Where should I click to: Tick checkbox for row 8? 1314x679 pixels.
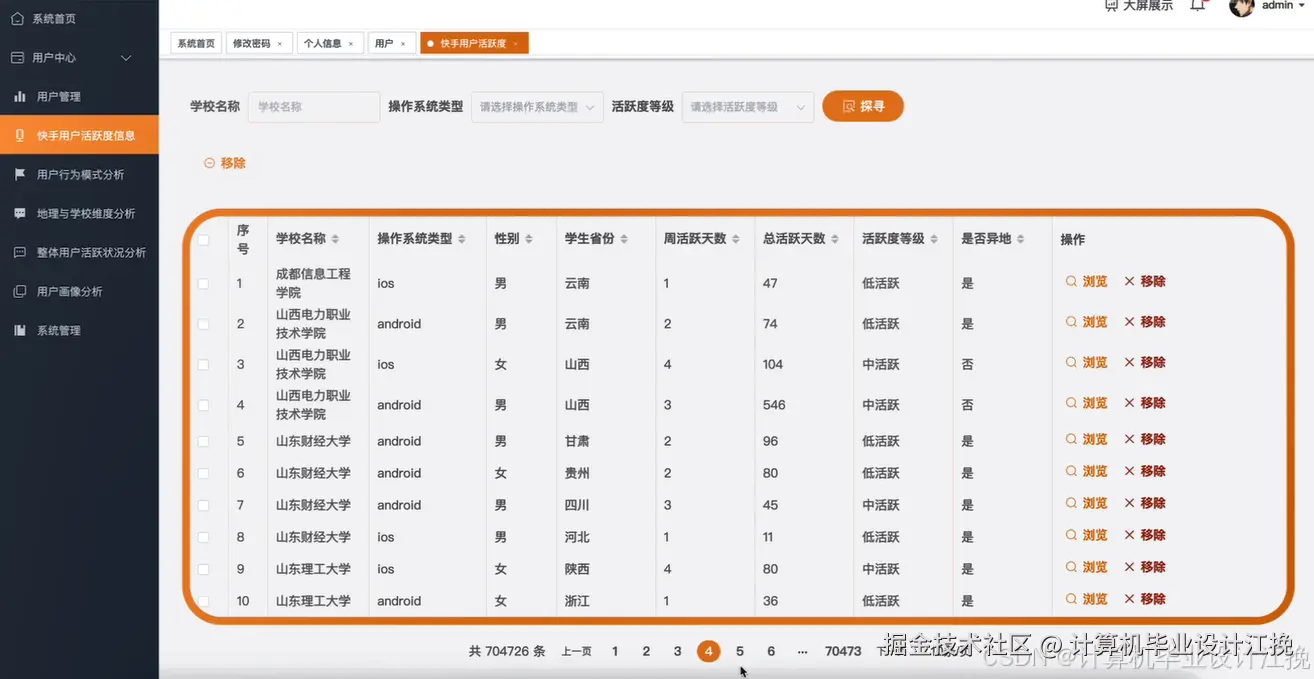(204, 537)
